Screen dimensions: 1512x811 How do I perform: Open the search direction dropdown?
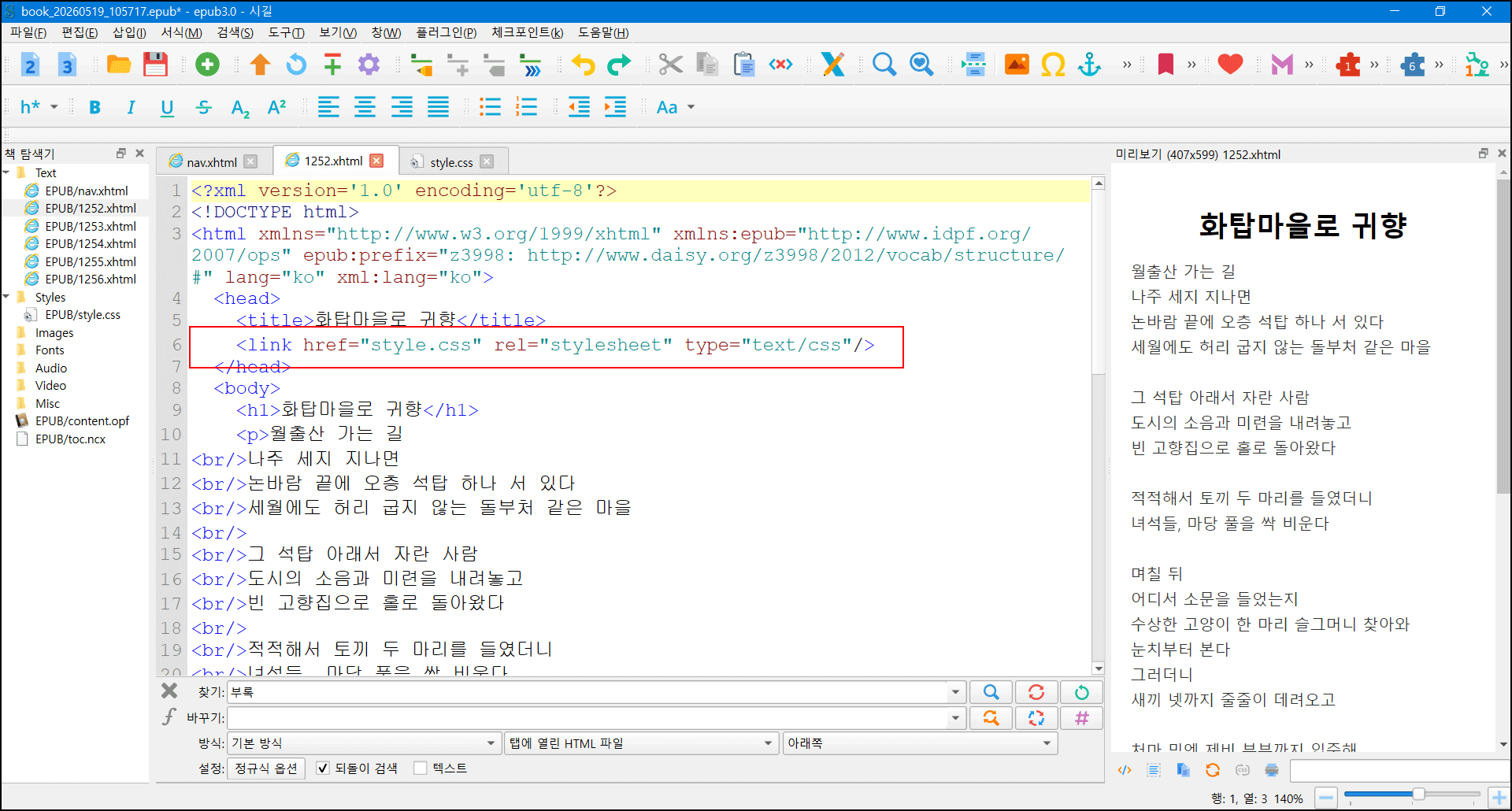[920, 743]
